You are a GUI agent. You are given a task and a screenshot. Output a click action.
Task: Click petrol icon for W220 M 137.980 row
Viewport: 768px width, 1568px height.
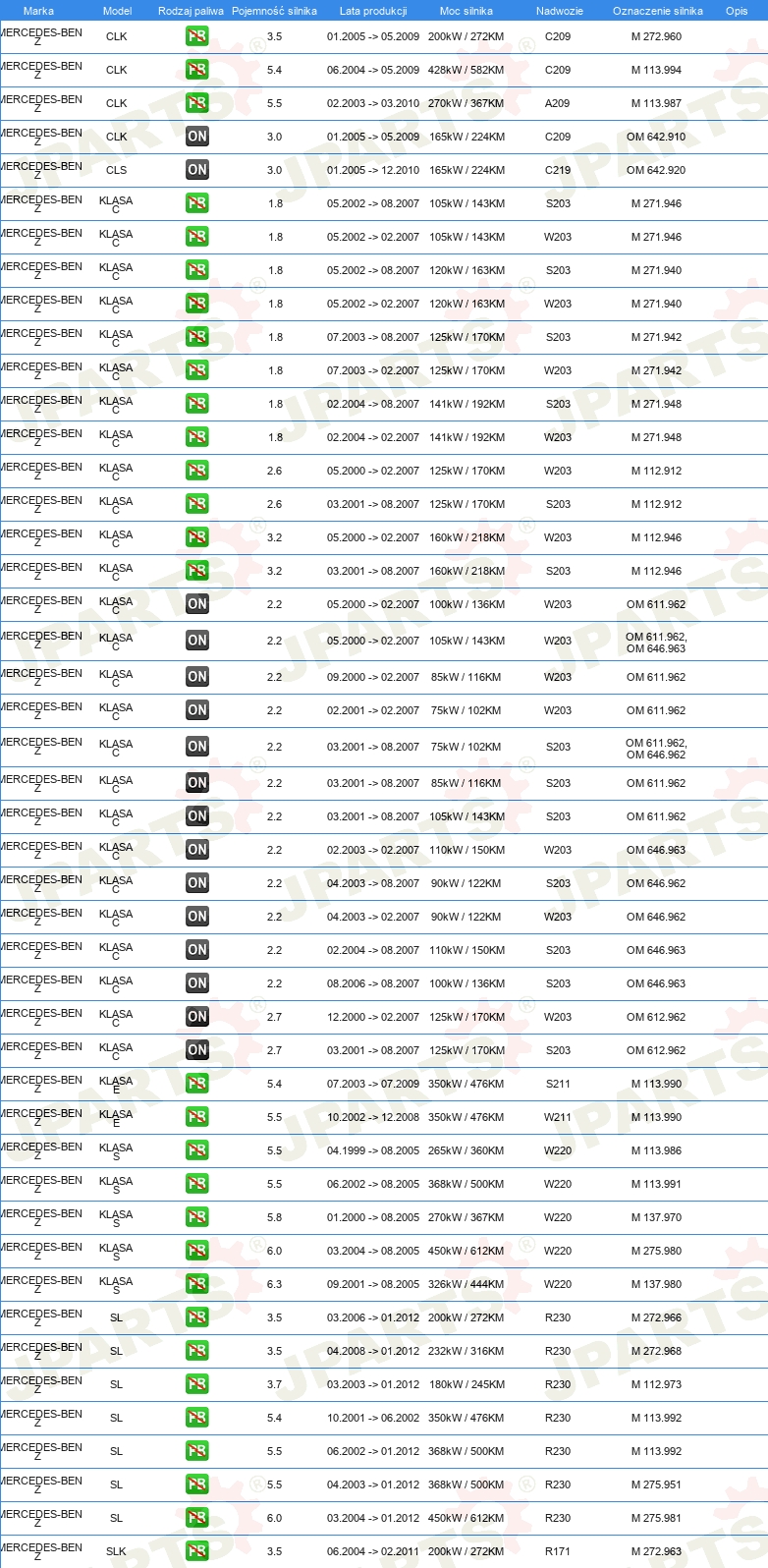197,1284
